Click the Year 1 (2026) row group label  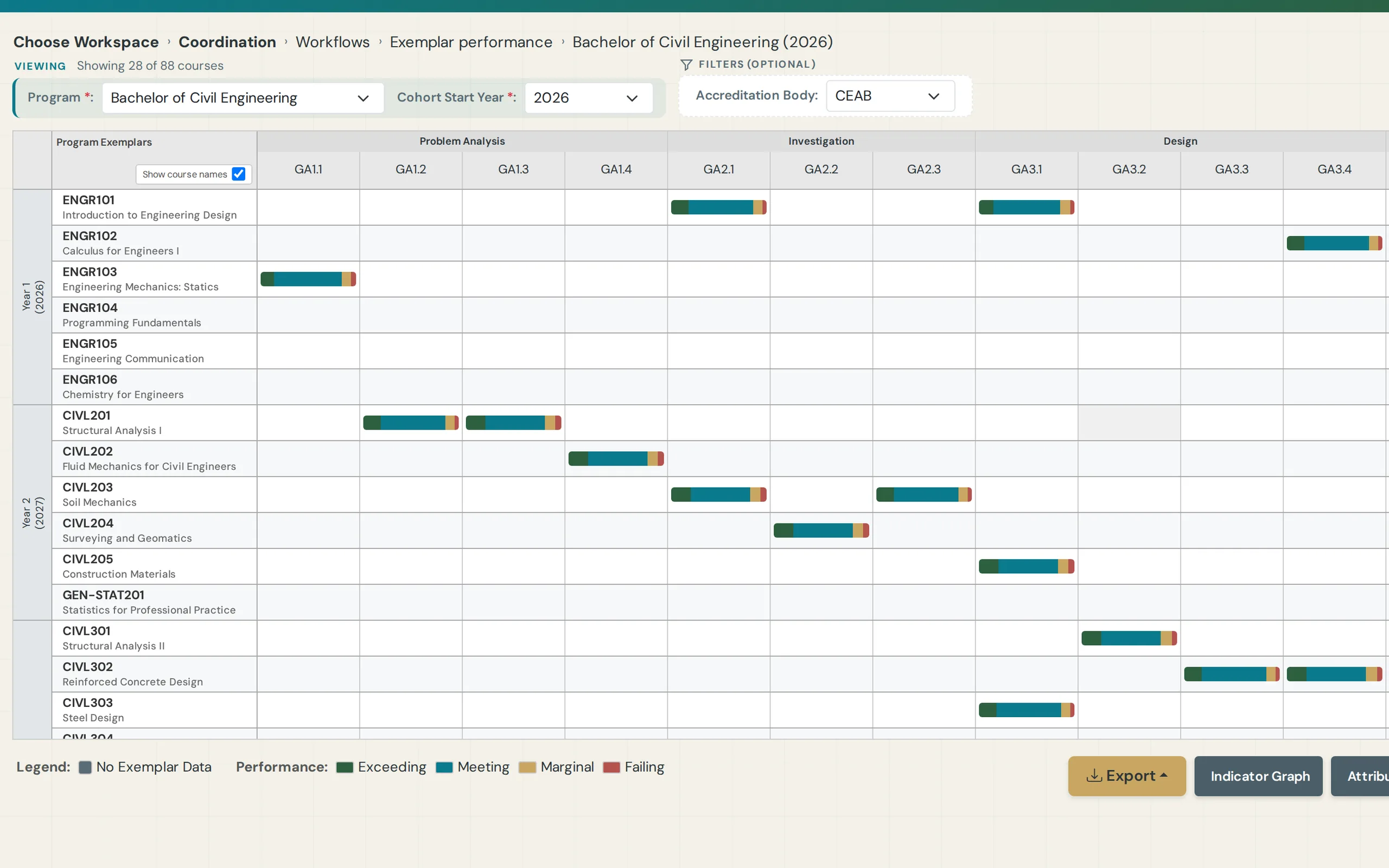coord(33,297)
